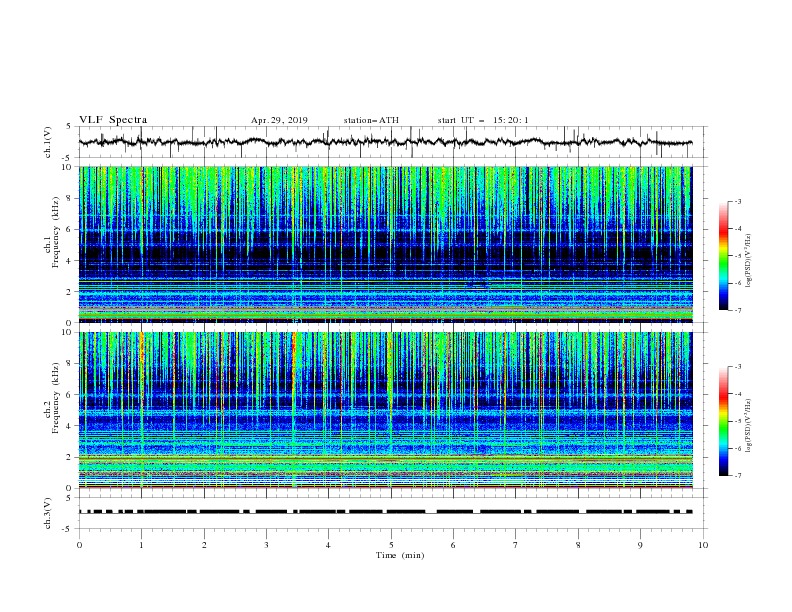Click inside the ch.1 spectrogram panel
The image size is (792, 612).
coord(385,244)
